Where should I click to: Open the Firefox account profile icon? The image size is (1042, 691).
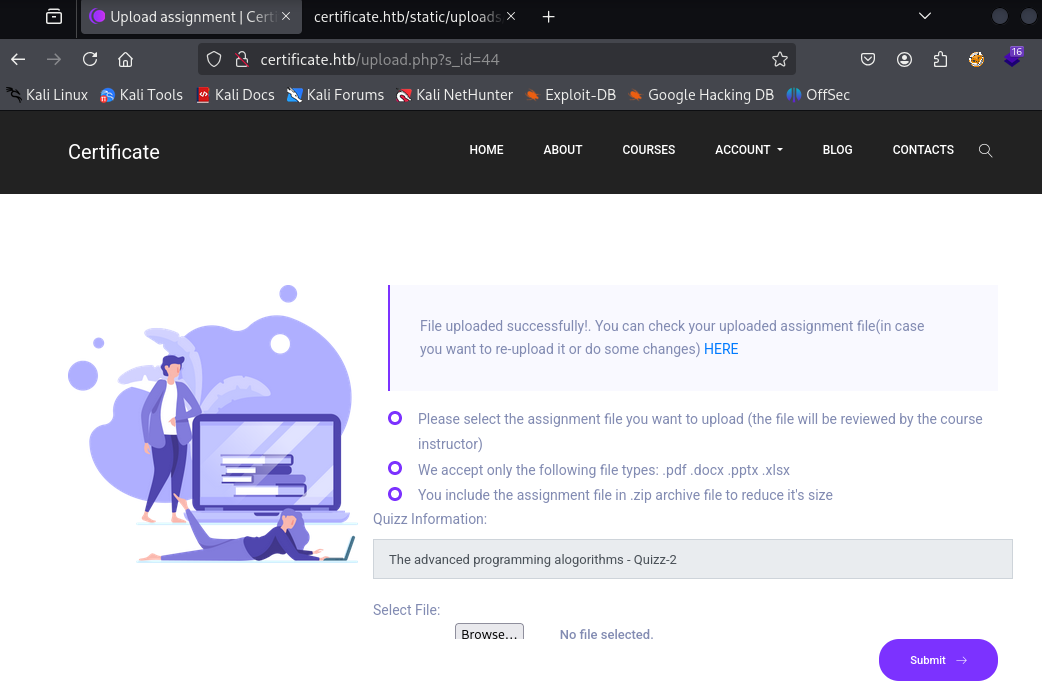pos(904,59)
